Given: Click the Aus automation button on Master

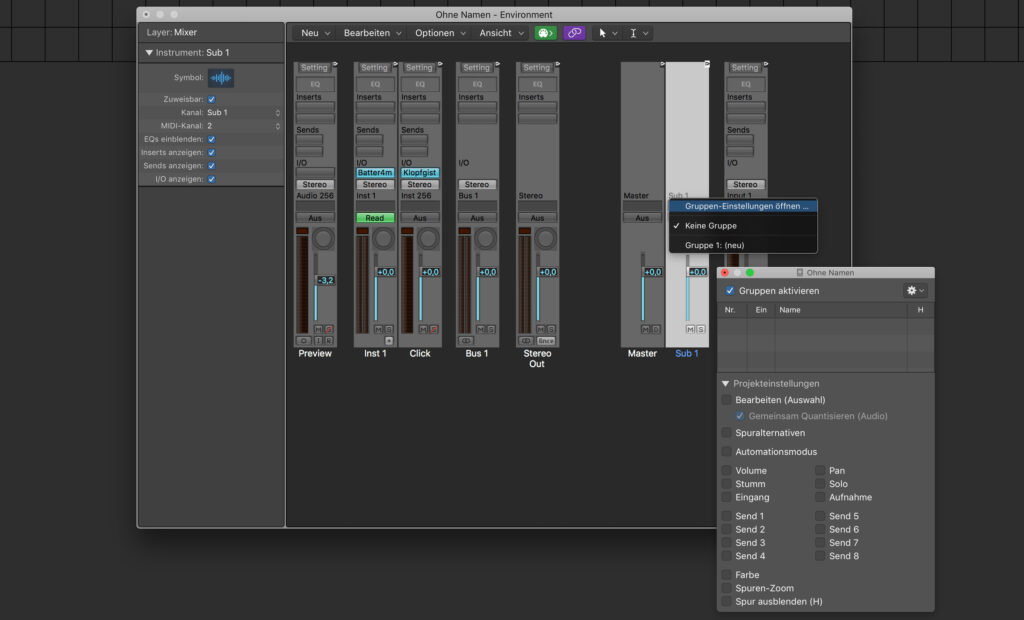Looking at the screenshot, I should point(642,218).
